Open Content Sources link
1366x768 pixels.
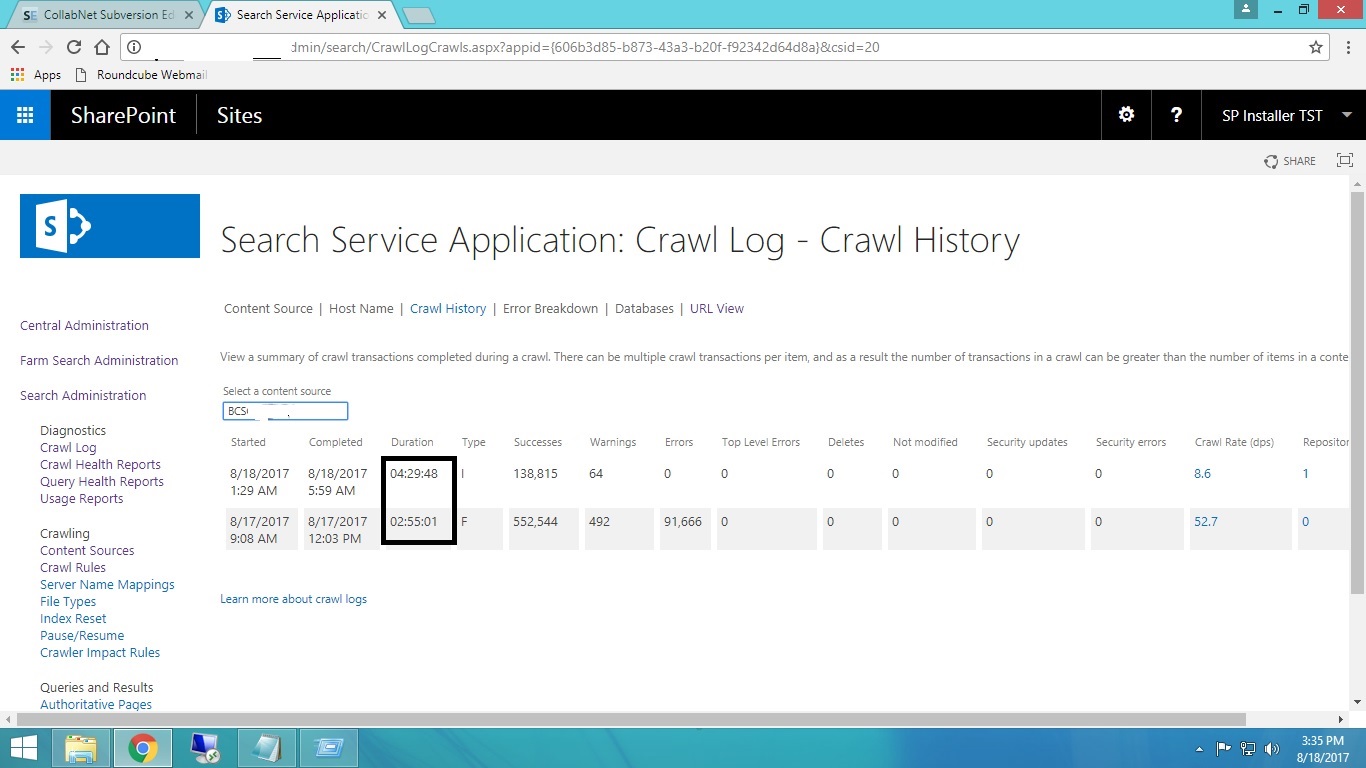click(87, 551)
